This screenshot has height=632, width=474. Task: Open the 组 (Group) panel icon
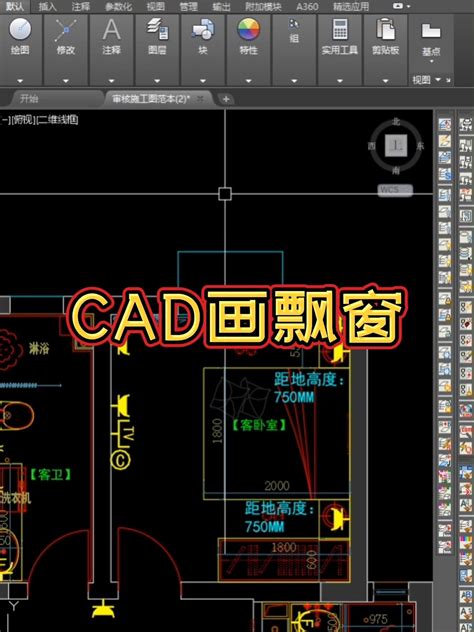tap(294, 24)
